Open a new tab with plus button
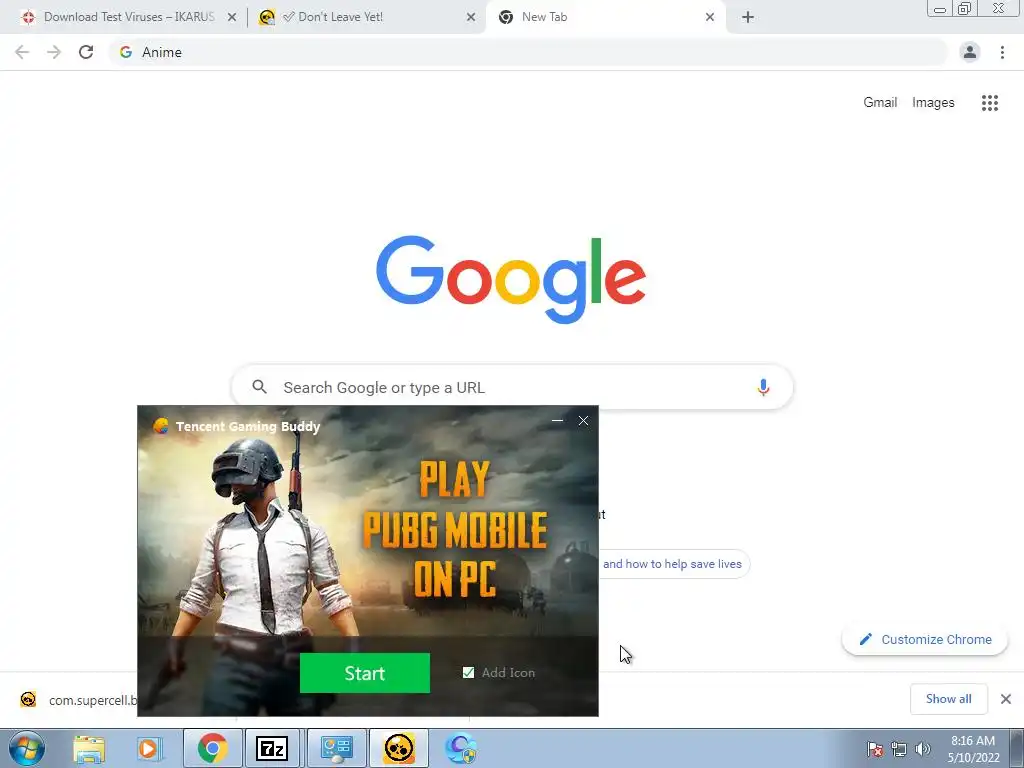 pos(748,17)
